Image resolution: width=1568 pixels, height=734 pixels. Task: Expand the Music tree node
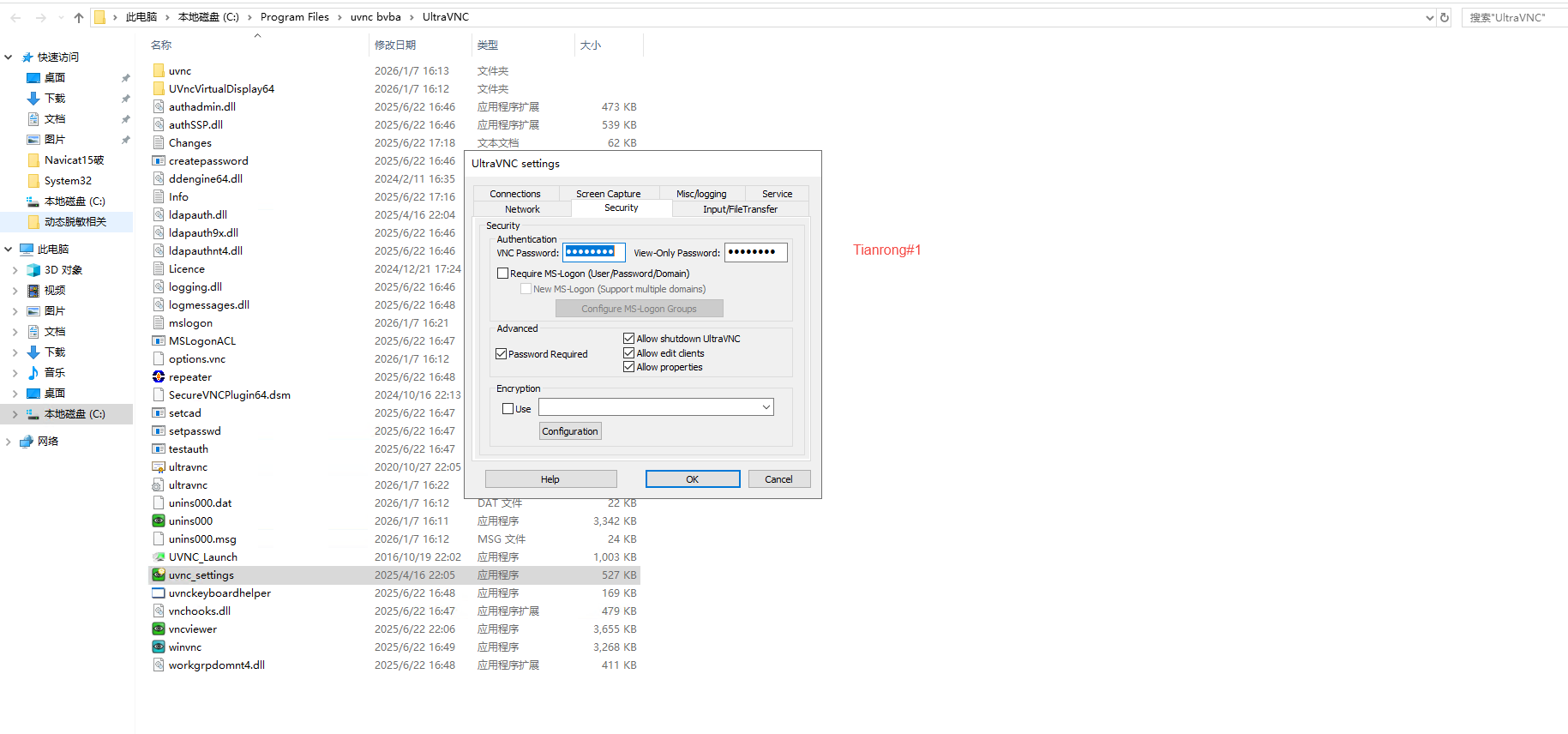coord(15,373)
